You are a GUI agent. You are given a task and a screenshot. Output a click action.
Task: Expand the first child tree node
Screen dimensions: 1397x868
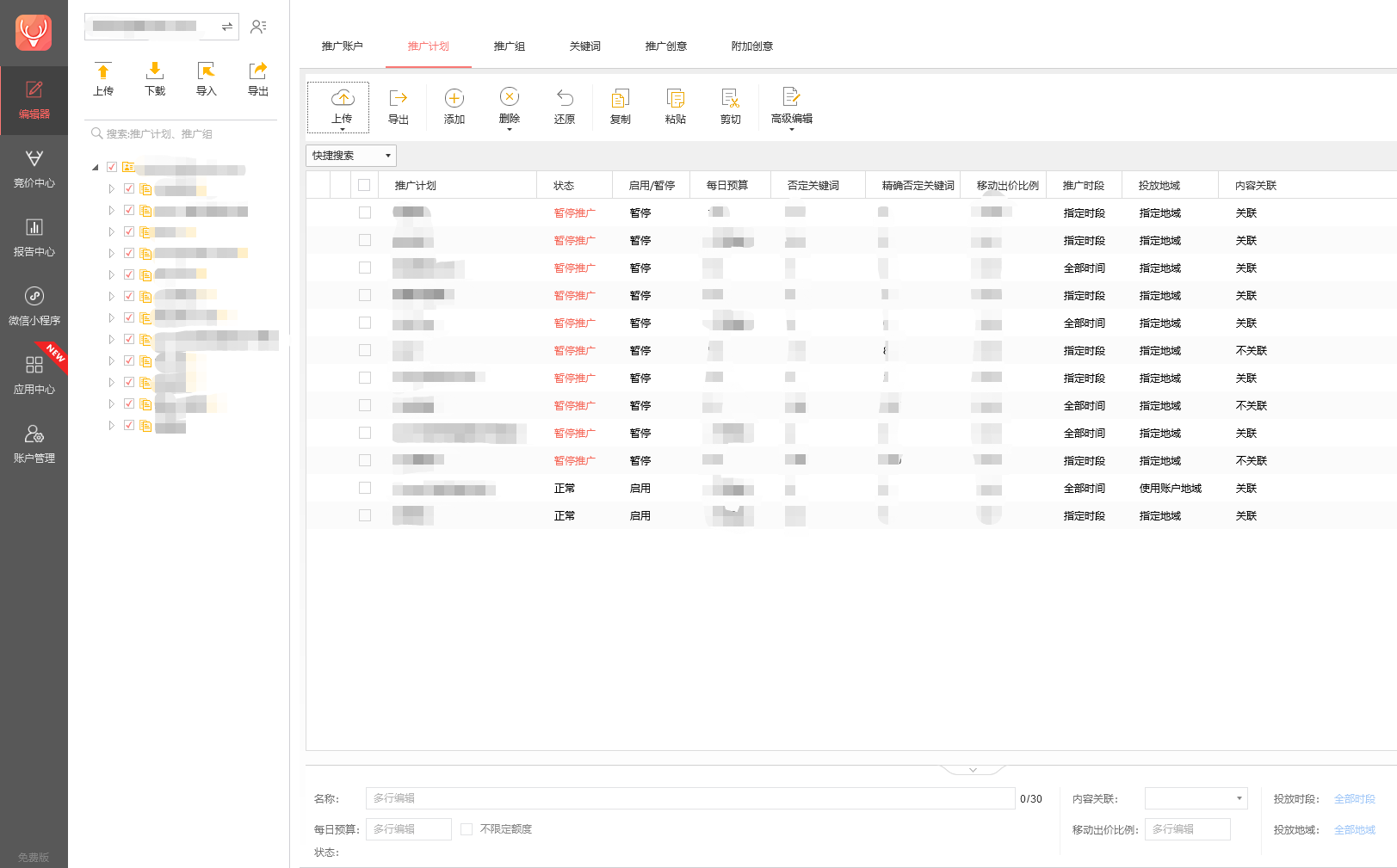tap(111, 188)
